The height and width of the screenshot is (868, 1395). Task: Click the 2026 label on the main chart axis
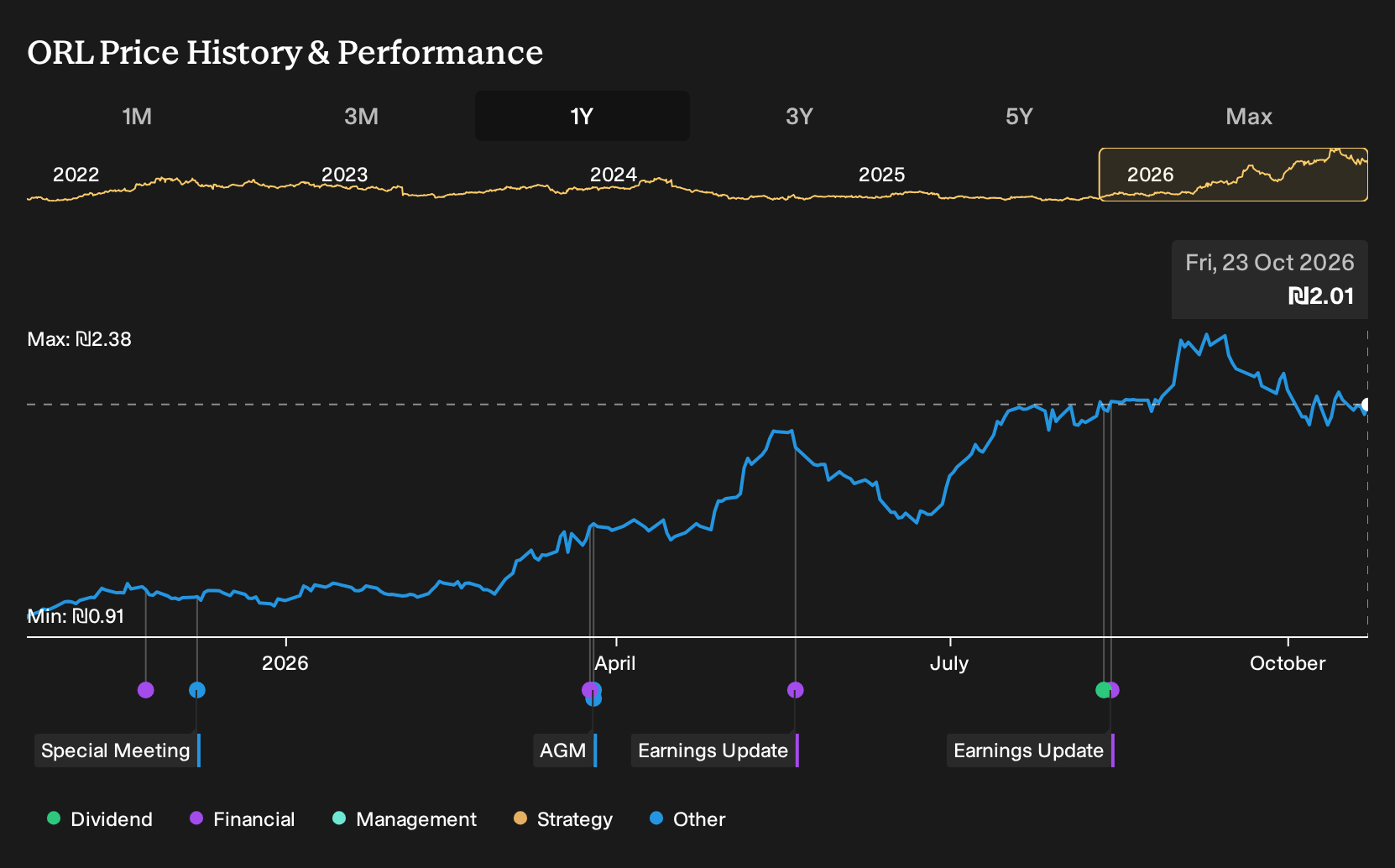(285, 663)
